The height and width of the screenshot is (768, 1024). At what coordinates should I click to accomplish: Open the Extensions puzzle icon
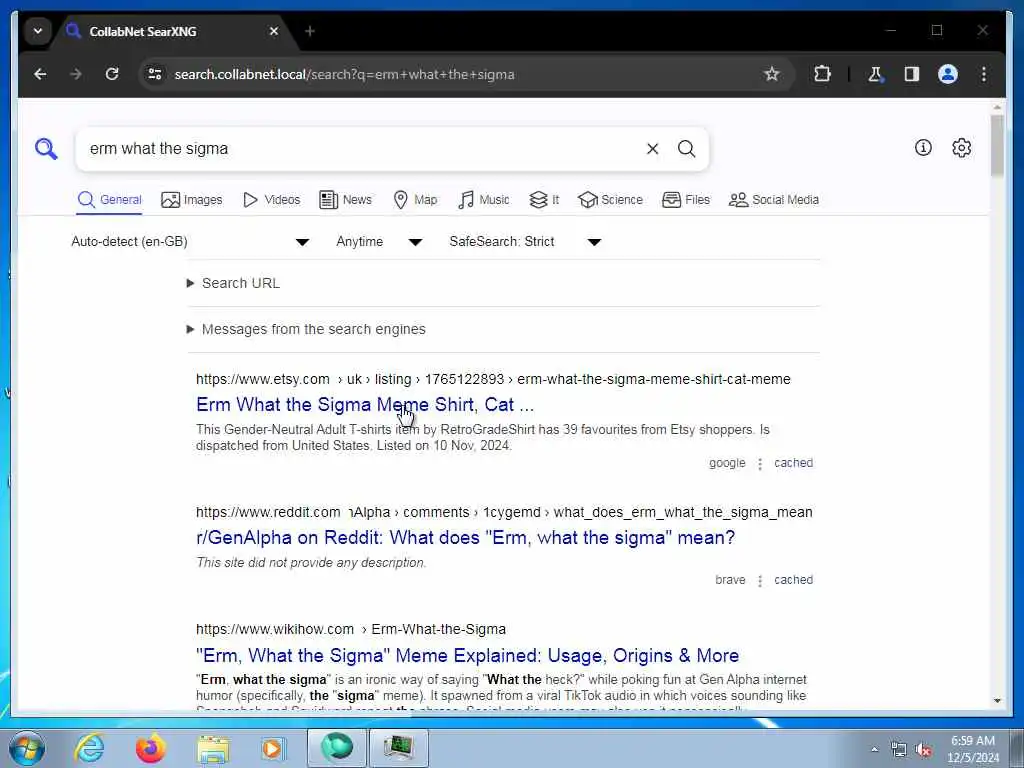tap(822, 74)
